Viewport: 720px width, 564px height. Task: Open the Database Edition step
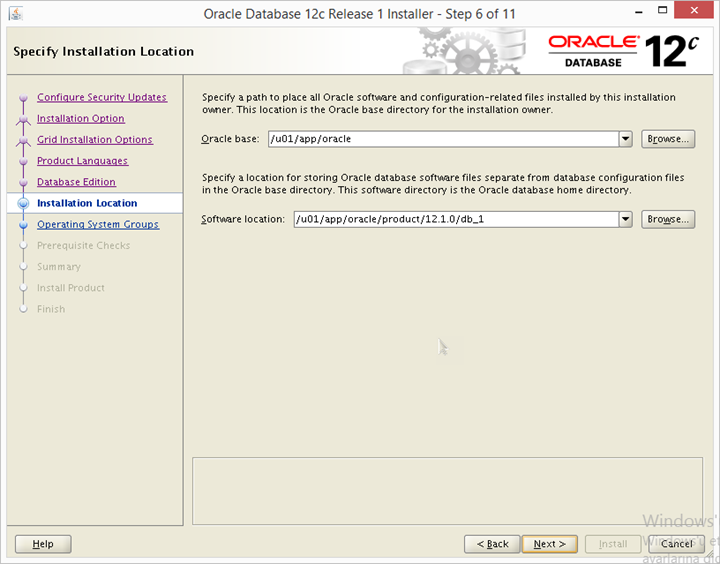(76, 182)
